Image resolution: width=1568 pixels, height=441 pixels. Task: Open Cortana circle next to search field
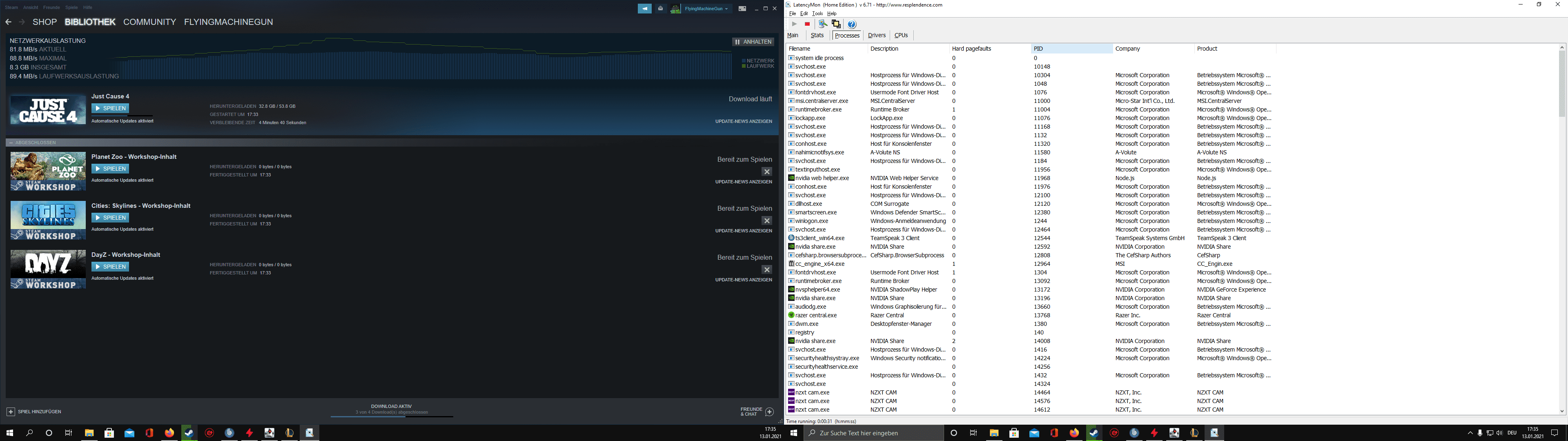pos(954,433)
